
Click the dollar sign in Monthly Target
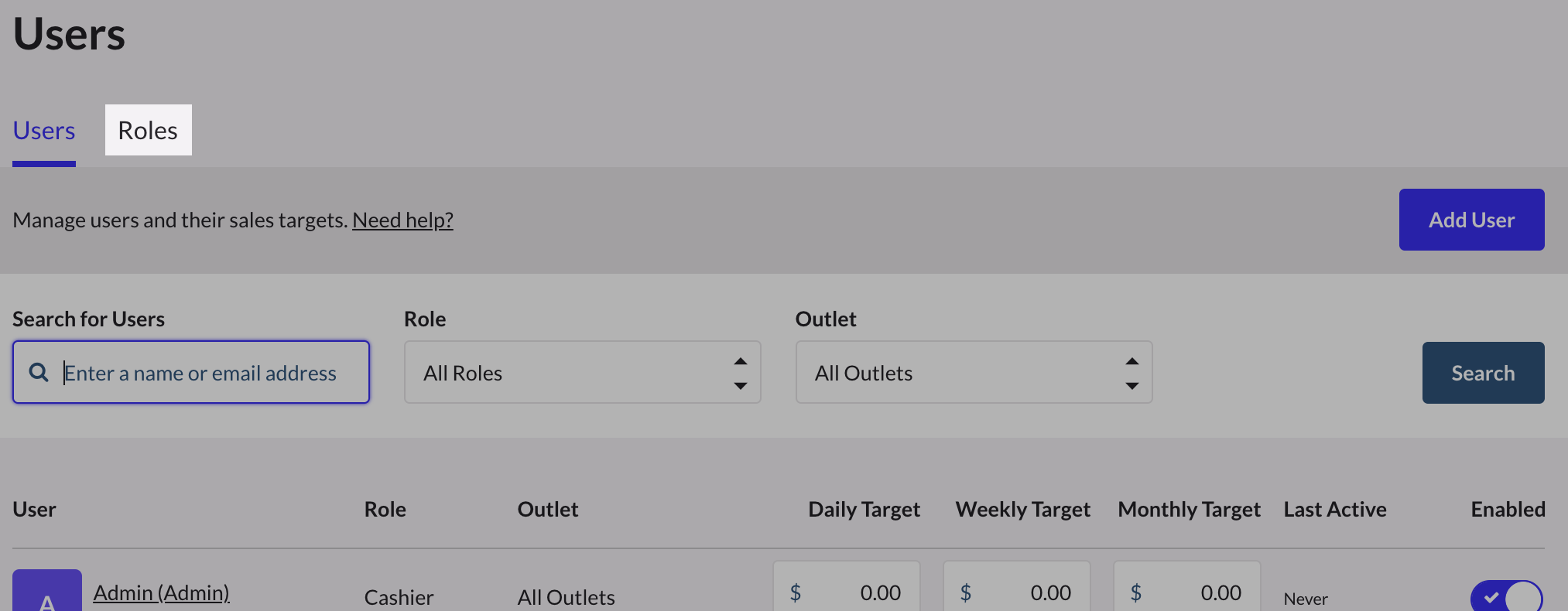pos(1136,593)
